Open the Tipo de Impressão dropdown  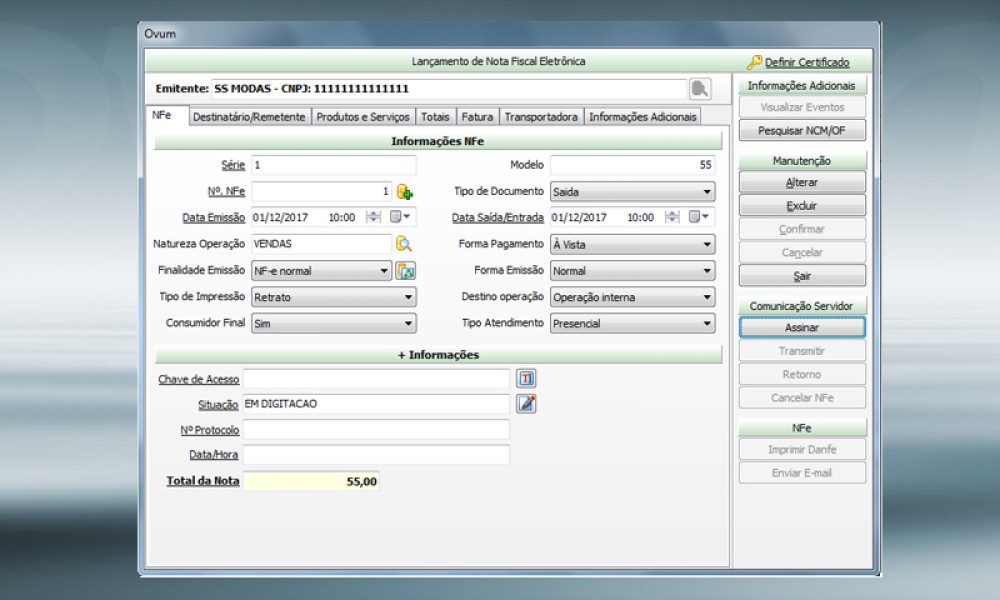408,297
